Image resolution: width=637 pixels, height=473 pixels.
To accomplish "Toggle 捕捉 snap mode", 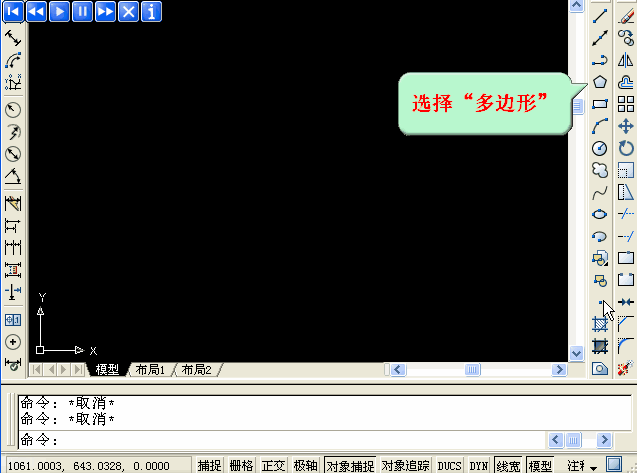I will pos(210,465).
